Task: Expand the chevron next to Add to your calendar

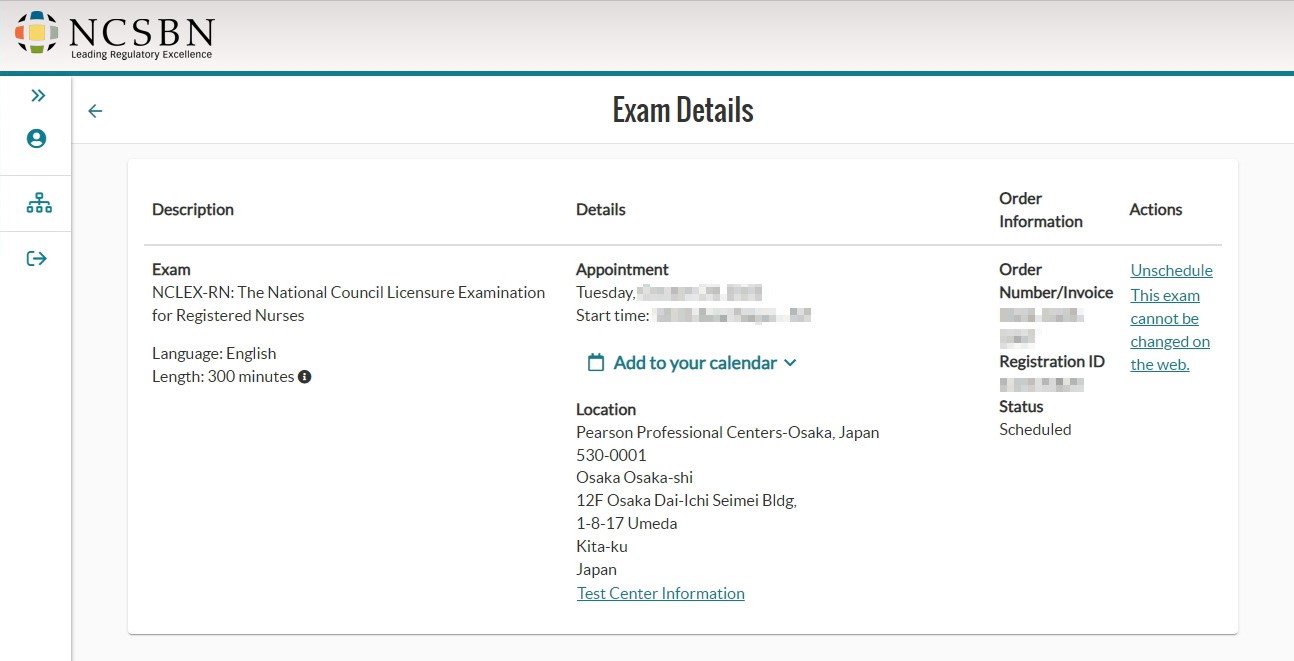Action: click(790, 363)
